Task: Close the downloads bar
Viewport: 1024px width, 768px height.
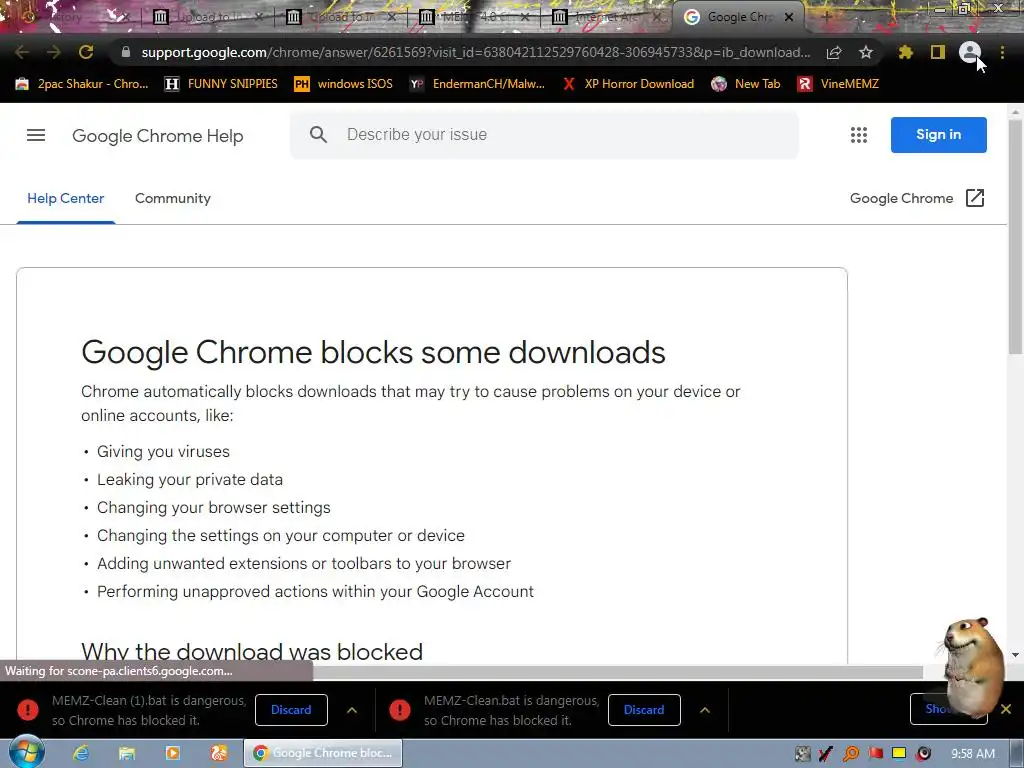Action: point(1006,709)
